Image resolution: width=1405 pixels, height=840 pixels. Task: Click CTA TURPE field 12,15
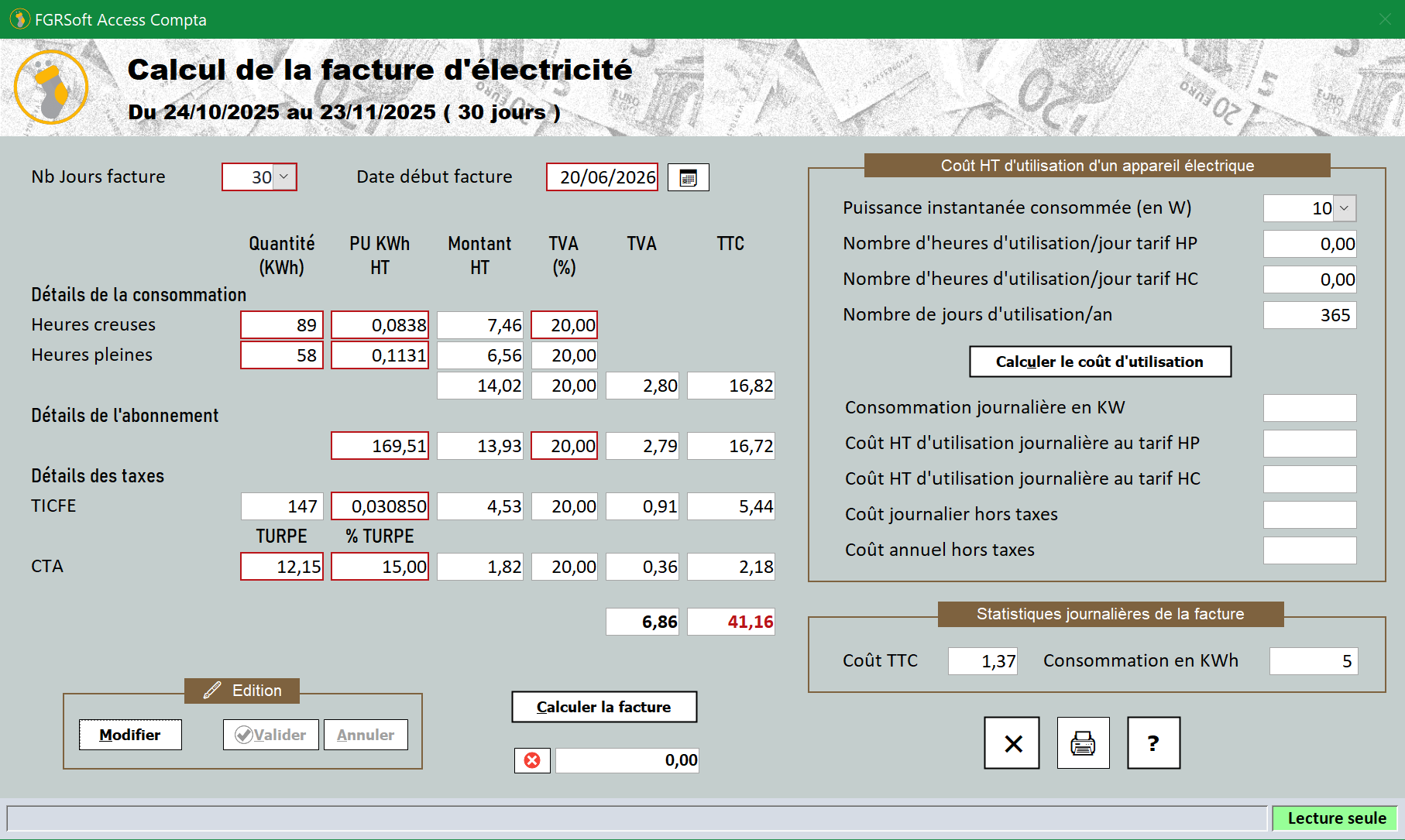282,567
